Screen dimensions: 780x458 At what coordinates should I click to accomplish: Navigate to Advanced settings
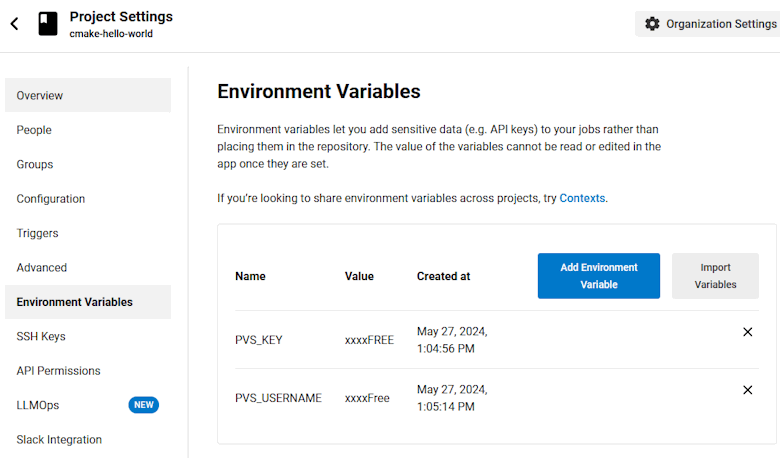pyautogui.click(x=42, y=268)
